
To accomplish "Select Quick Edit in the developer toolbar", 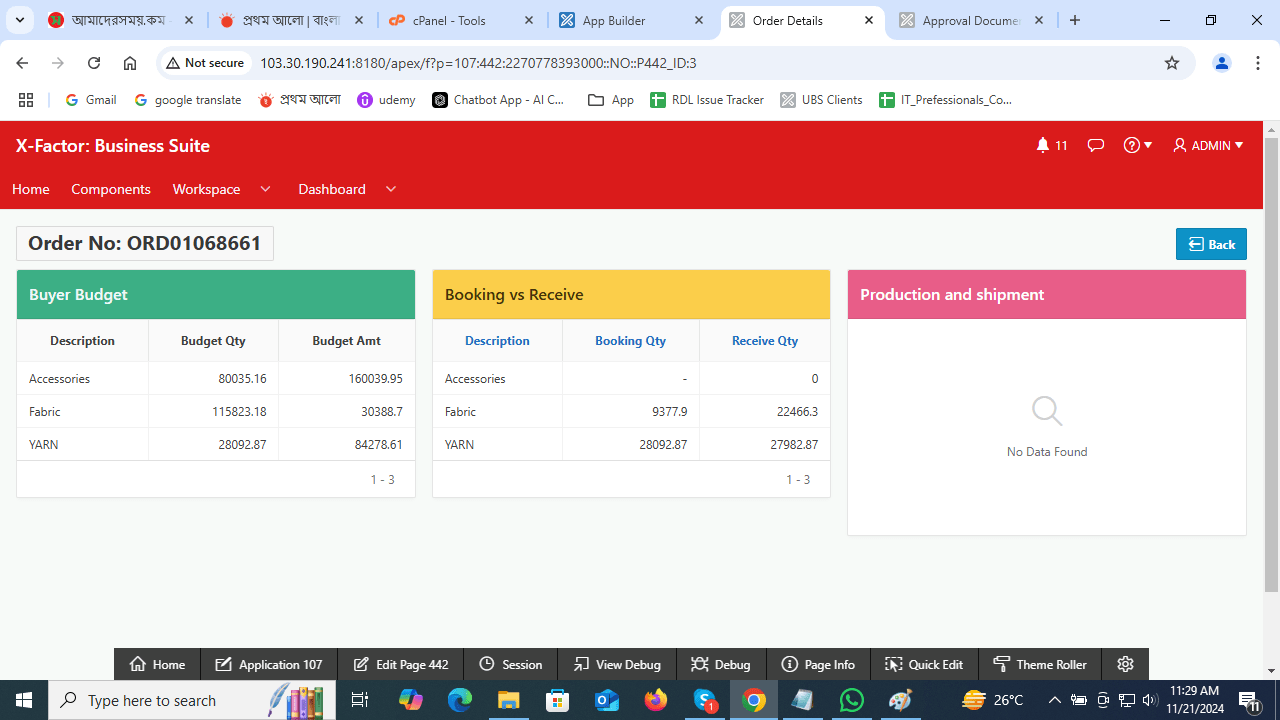I will tap(924, 664).
